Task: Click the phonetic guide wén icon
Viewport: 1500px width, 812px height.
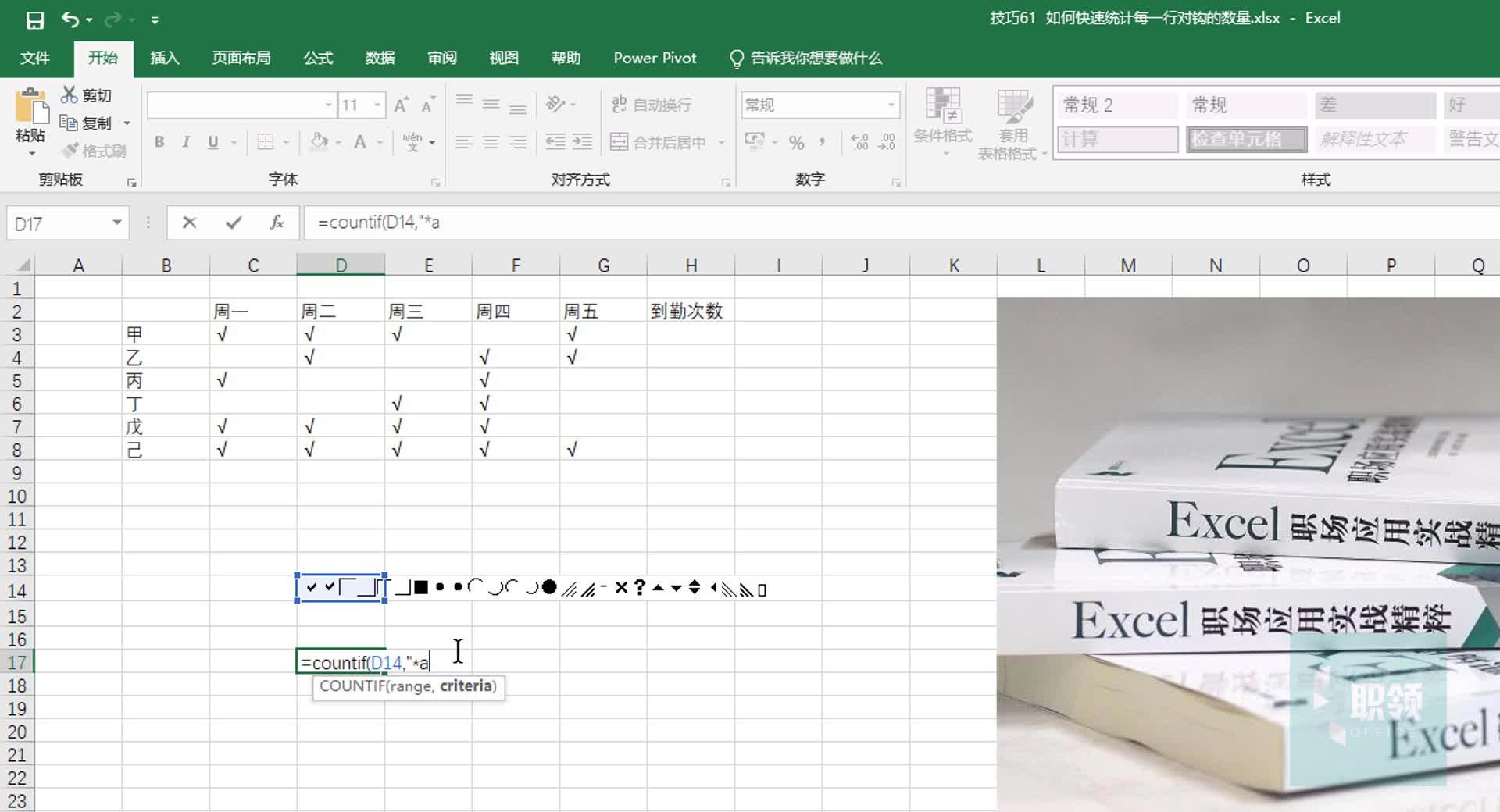Action: click(412, 142)
